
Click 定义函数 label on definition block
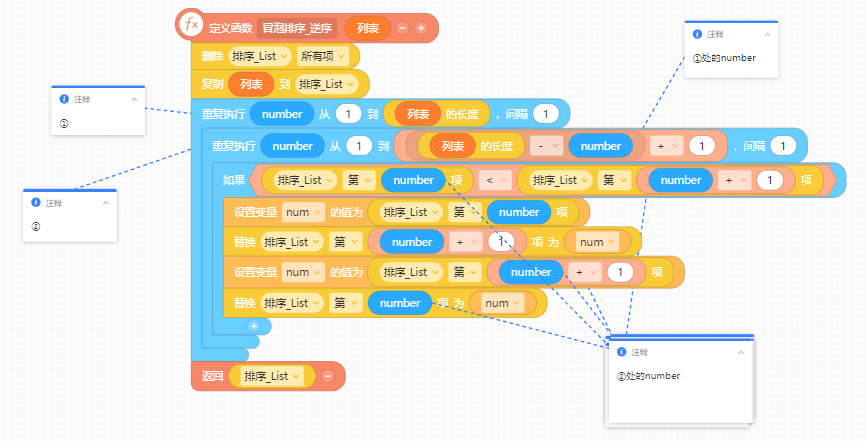231,28
